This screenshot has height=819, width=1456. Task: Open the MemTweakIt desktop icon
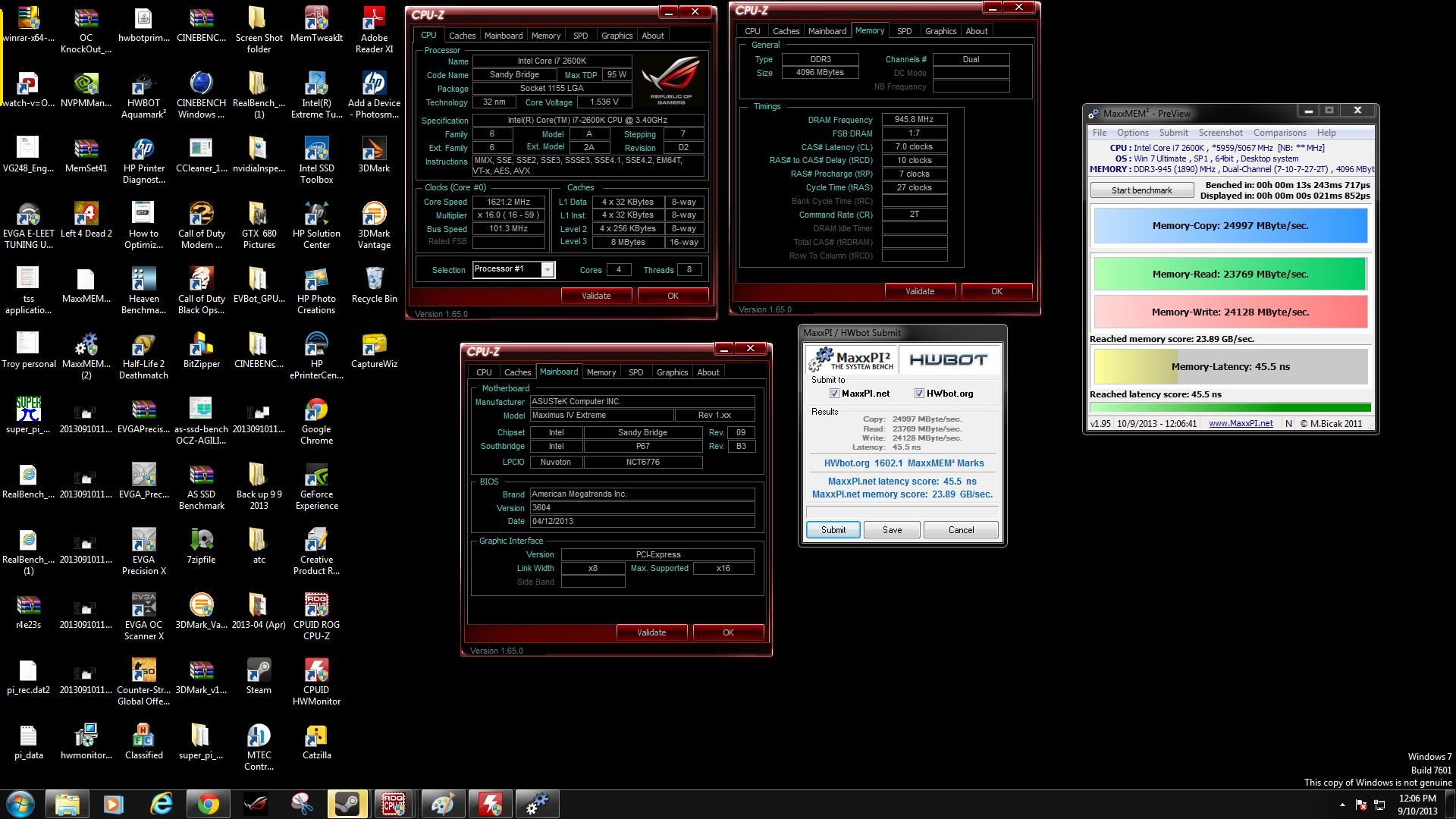tap(316, 24)
